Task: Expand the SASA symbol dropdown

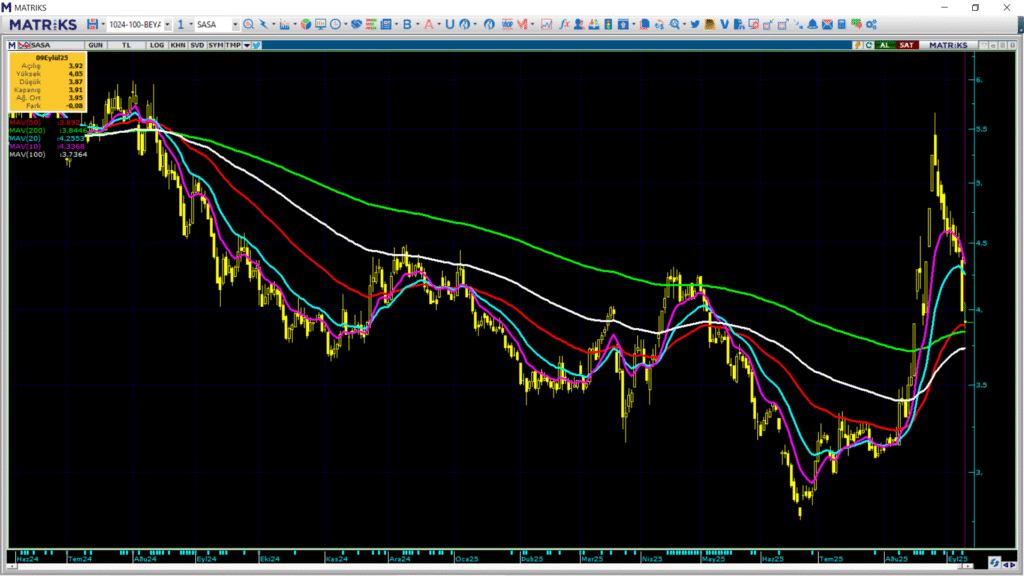Action: [x=235, y=24]
